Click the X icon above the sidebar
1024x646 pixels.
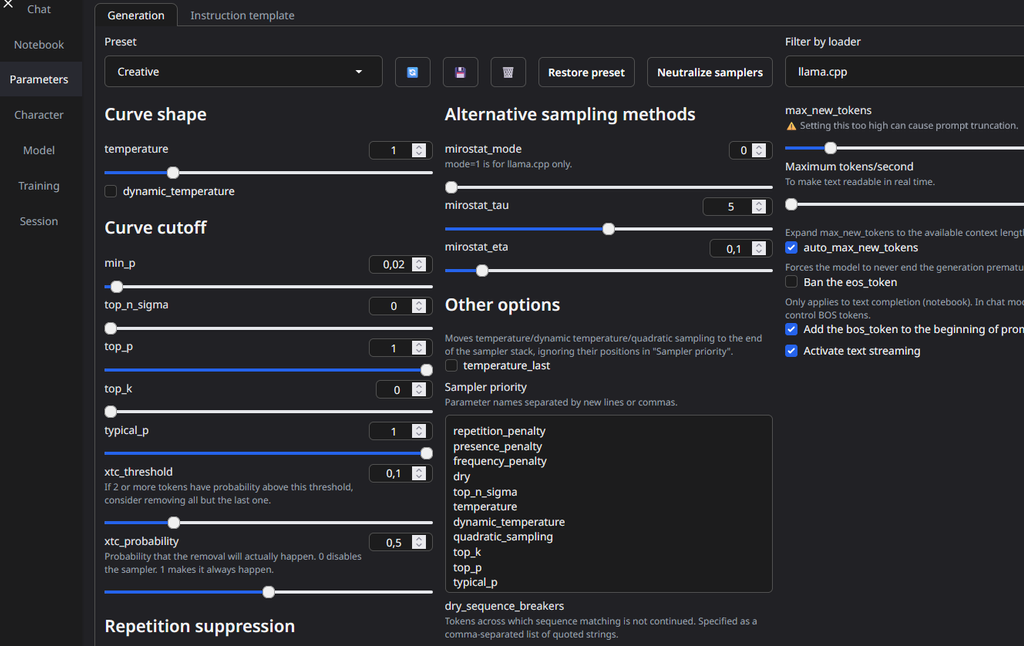[x=8, y=6]
